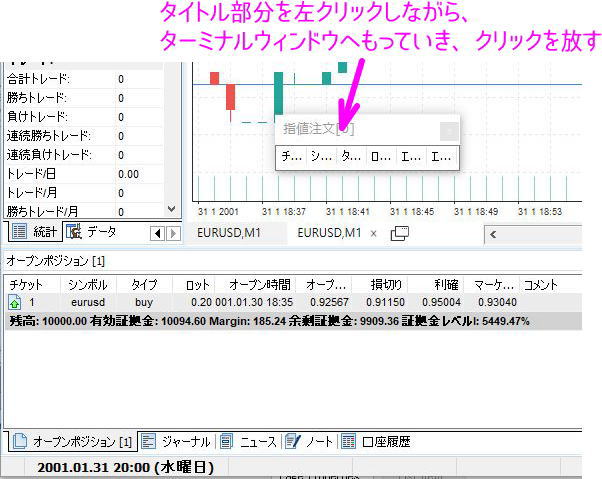The height and width of the screenshot is (479, 602).
Task: Click the ロ... column in floating window
Action: (381, 157)
